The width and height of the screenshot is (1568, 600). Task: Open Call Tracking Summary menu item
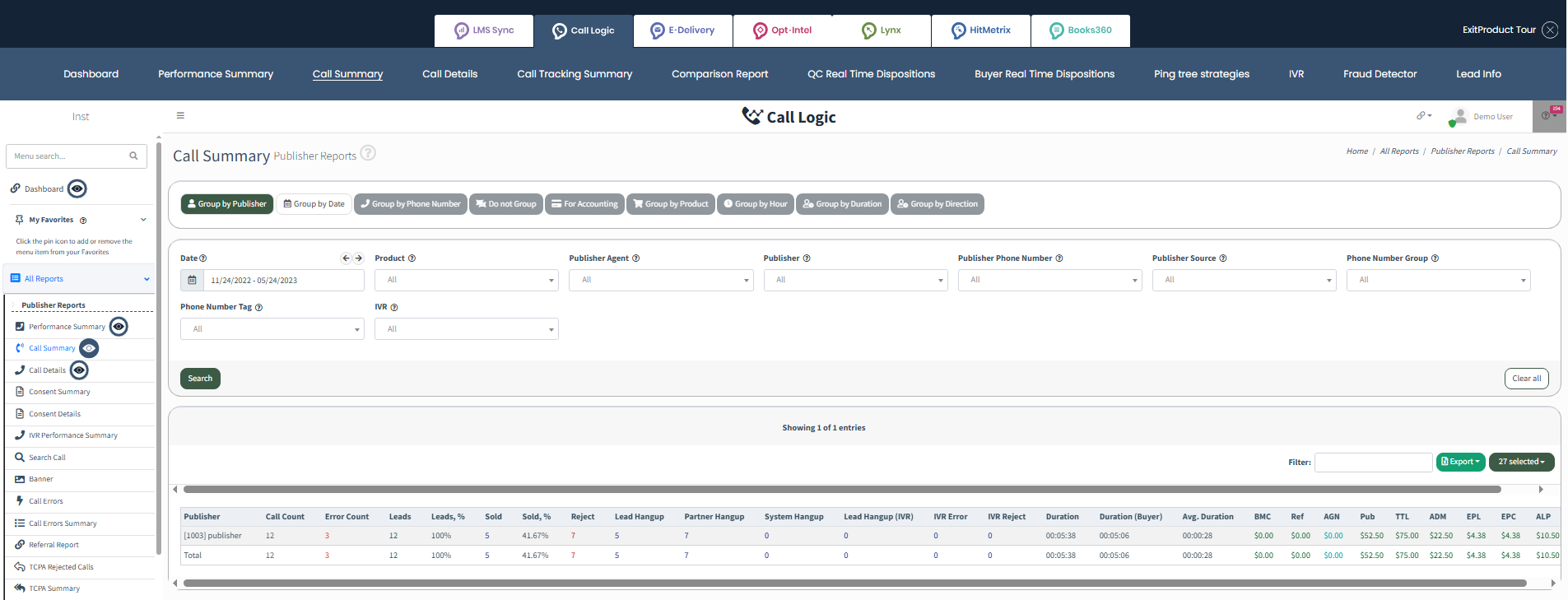575,74
